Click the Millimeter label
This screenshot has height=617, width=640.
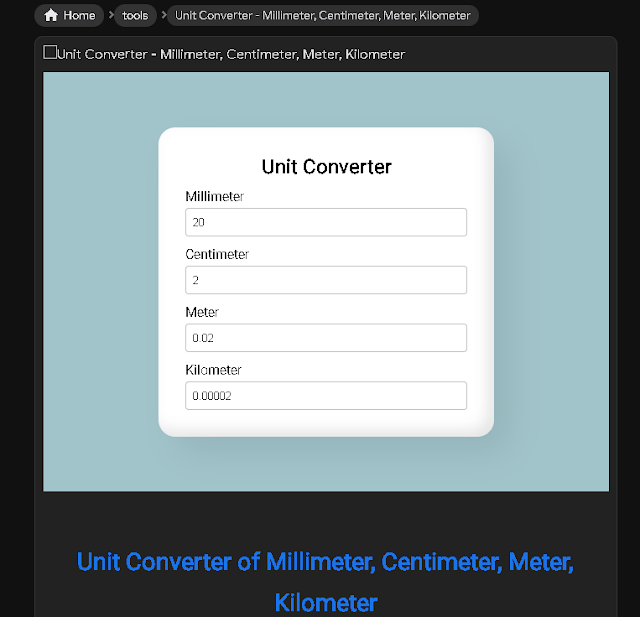[x=214, y=197]
